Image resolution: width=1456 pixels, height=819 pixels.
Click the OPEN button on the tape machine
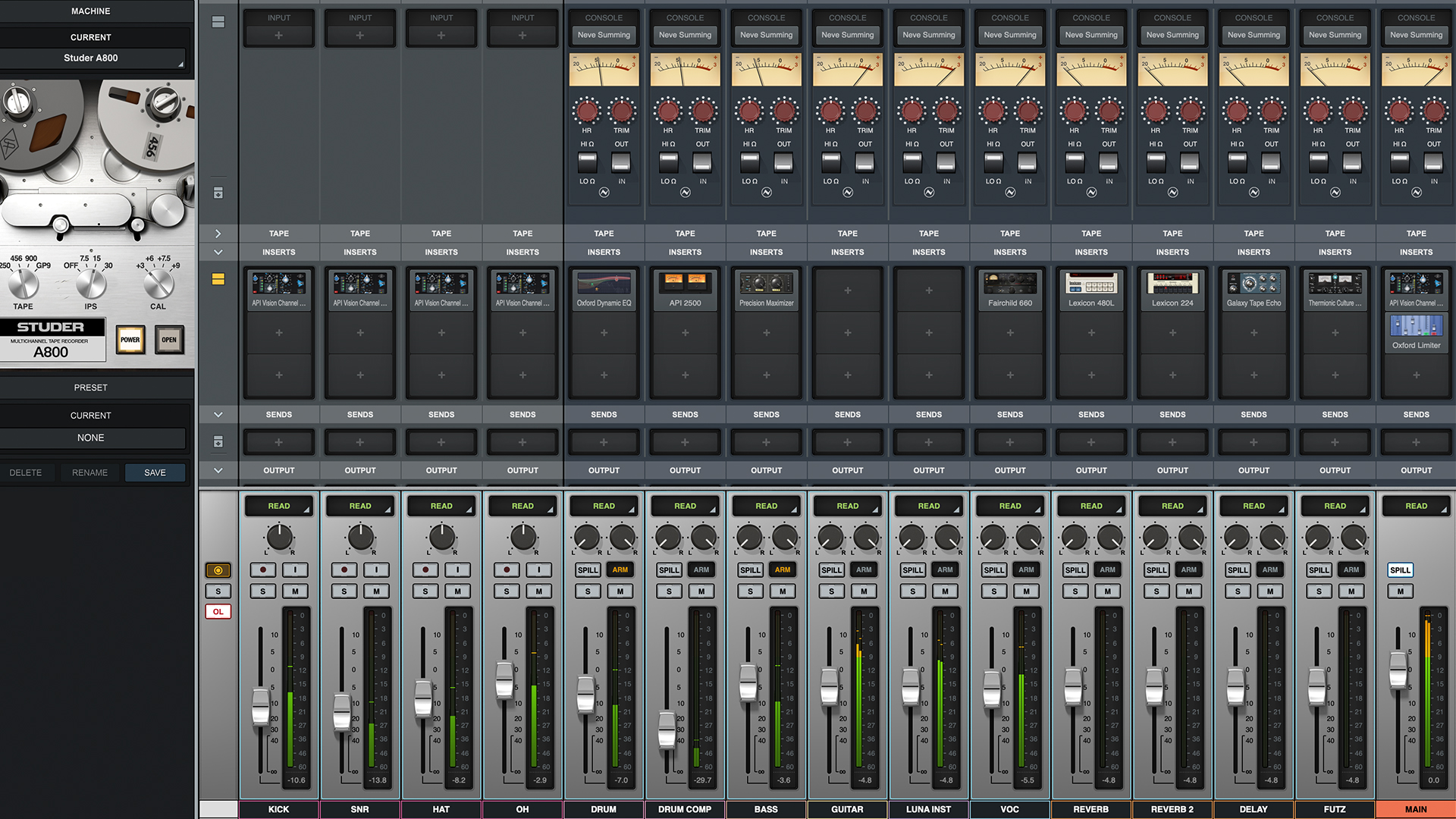point(169,340)
